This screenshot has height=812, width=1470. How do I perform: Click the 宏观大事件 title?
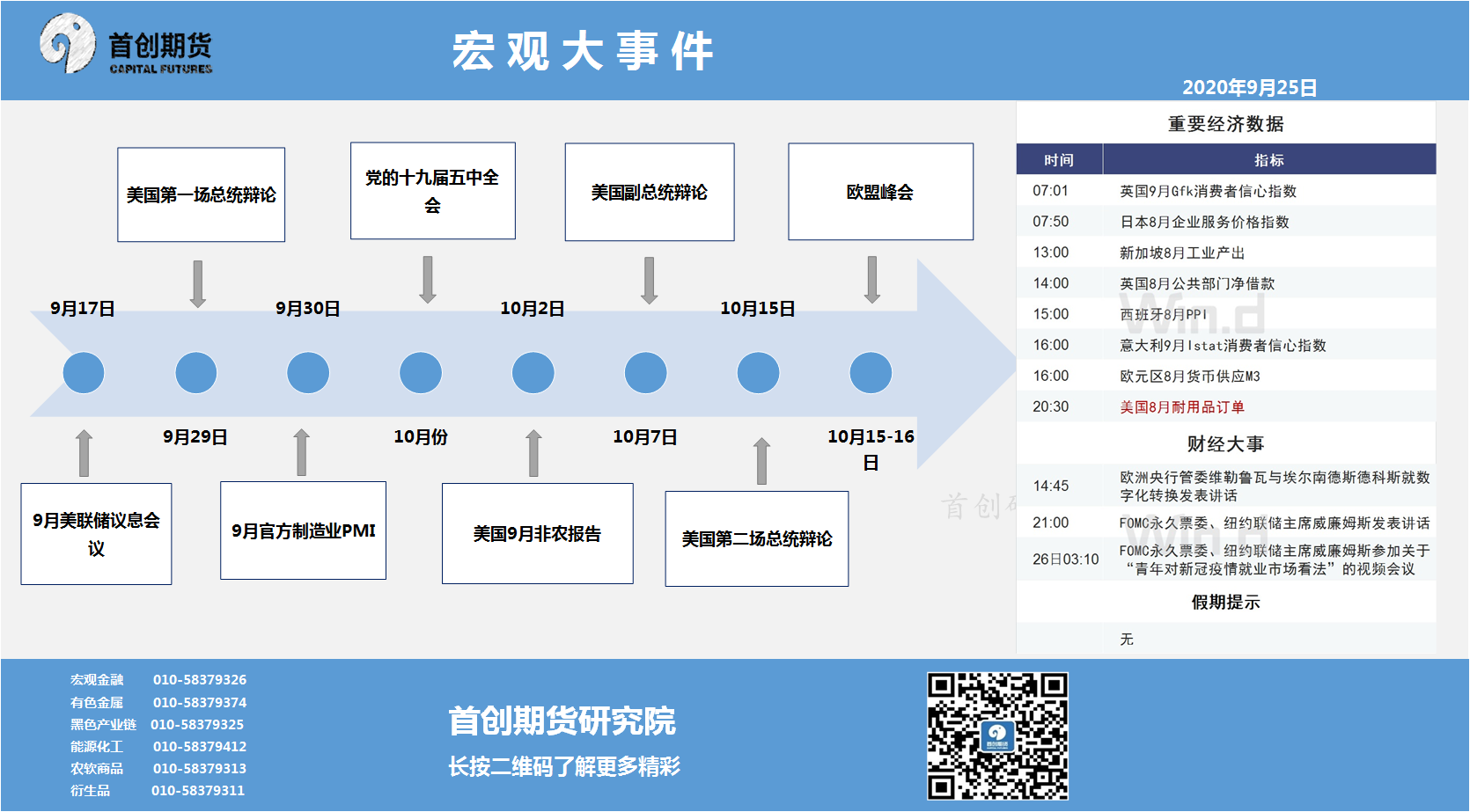point(583,51)
